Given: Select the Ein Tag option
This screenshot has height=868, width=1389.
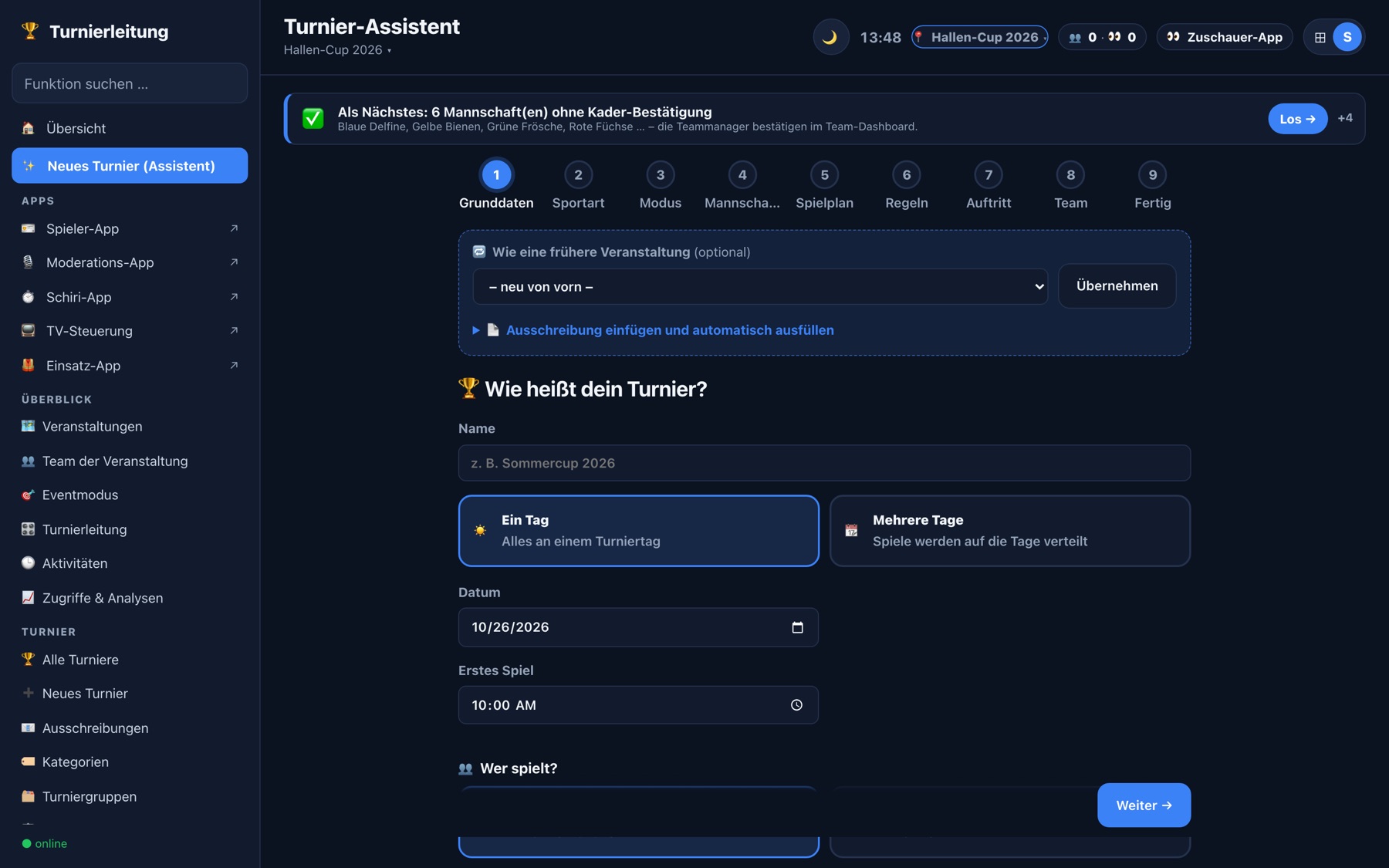Looking at the screenshot, I should pyautogui.click(x=638, y=531).
